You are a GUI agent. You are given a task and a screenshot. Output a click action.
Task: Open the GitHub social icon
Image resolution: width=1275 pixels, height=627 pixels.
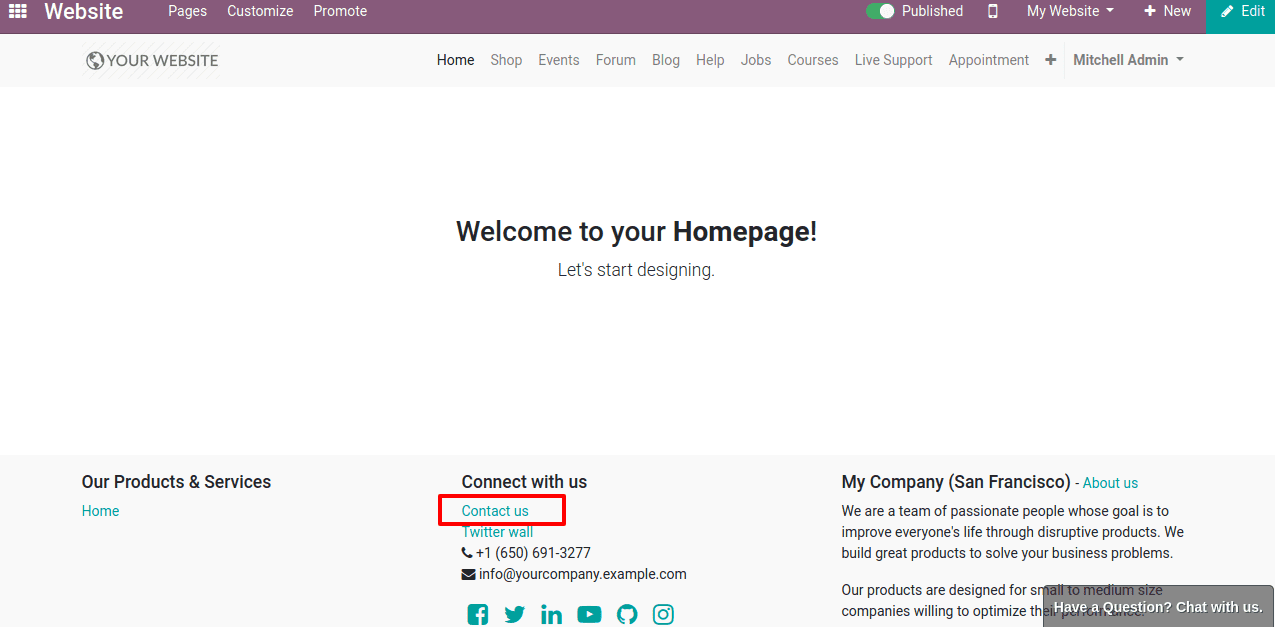pos(627,614)
